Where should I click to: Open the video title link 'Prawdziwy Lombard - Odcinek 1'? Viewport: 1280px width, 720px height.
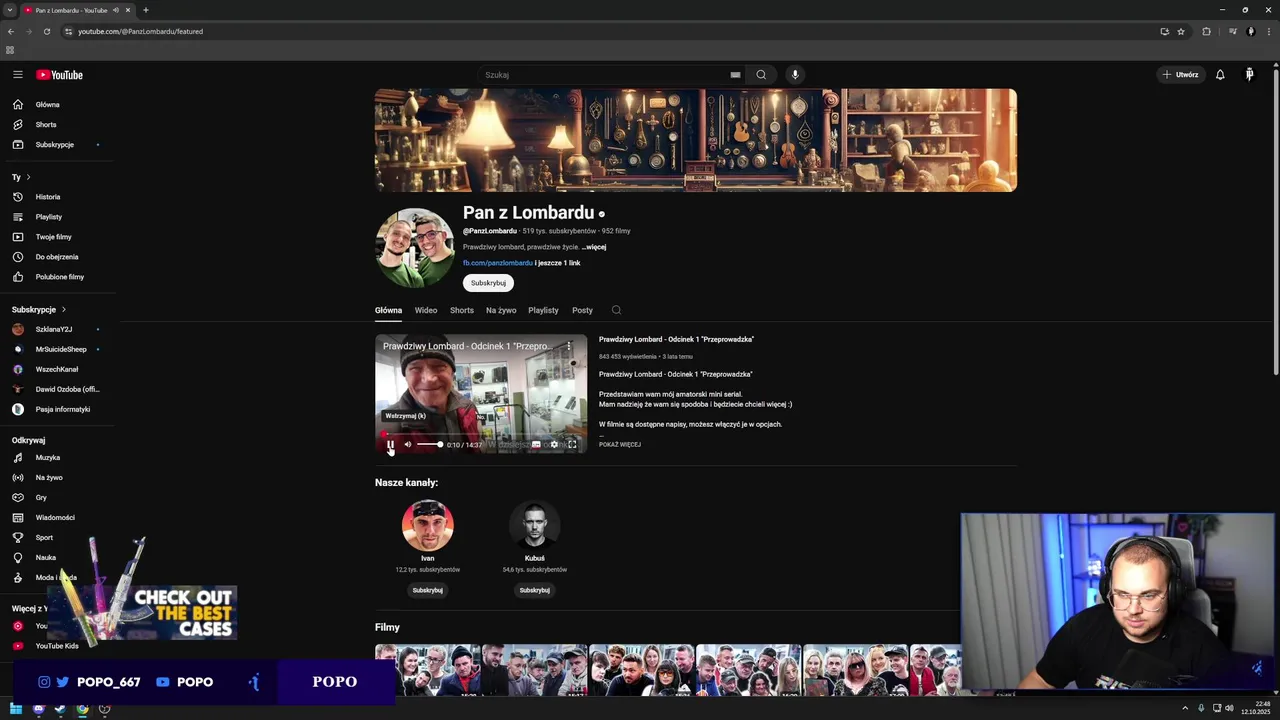click(x=676, y=339)
